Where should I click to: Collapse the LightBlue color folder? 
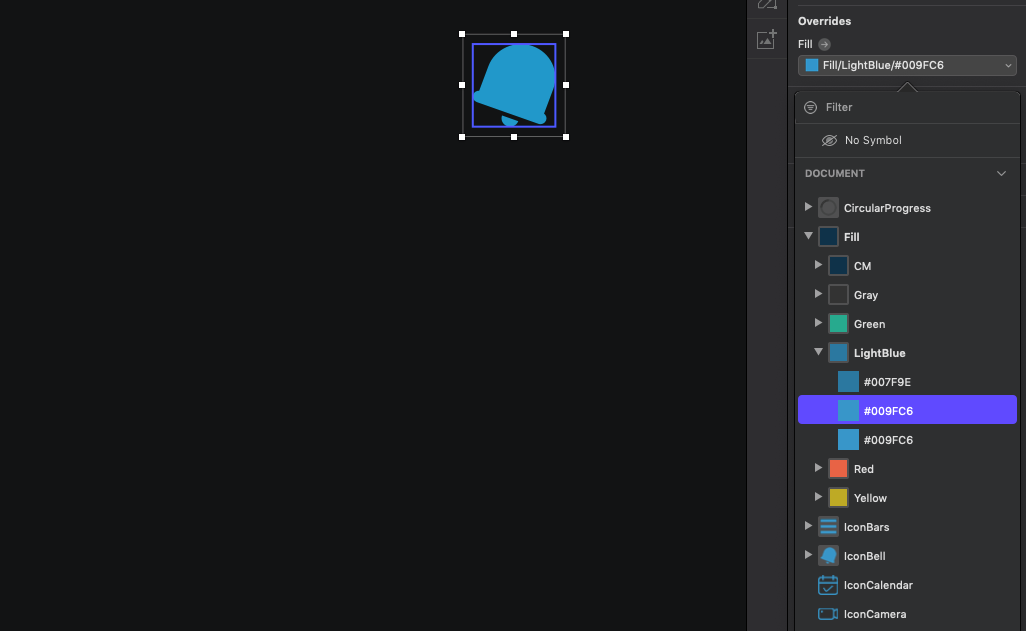[819, 352]
